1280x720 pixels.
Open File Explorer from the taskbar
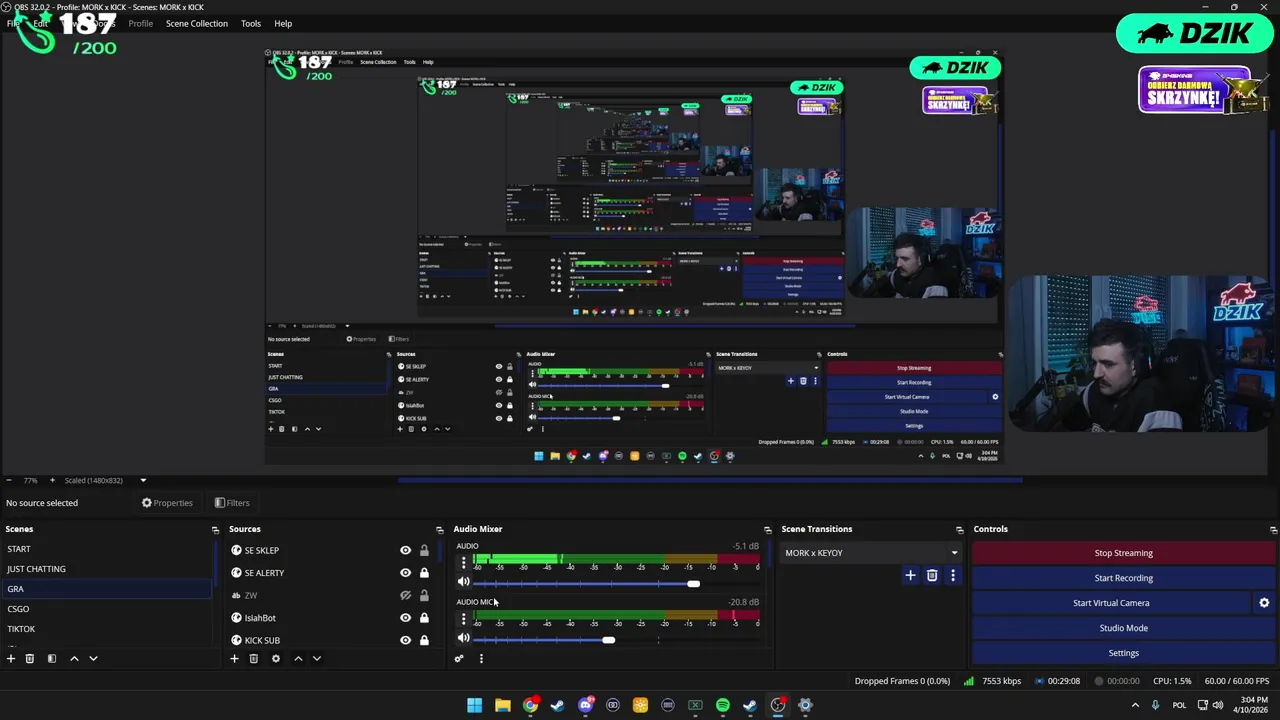(x=503, y=705)
